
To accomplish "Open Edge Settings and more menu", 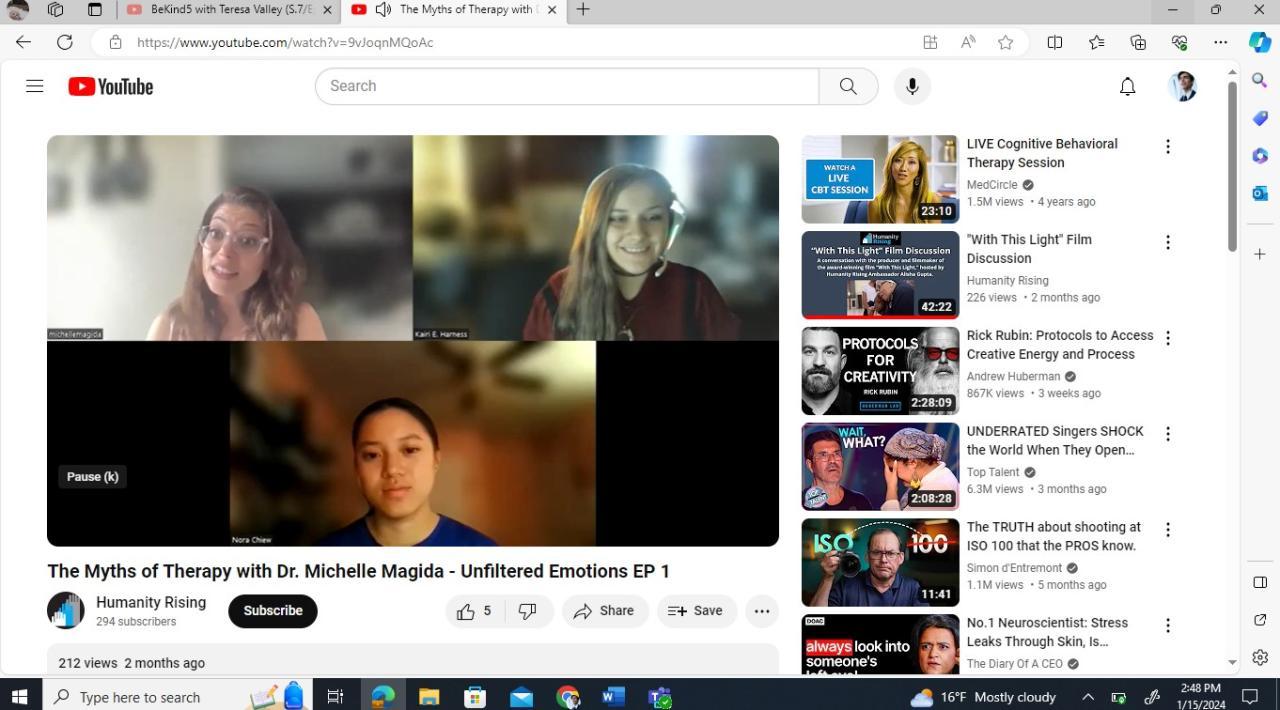I will 1221,42.
